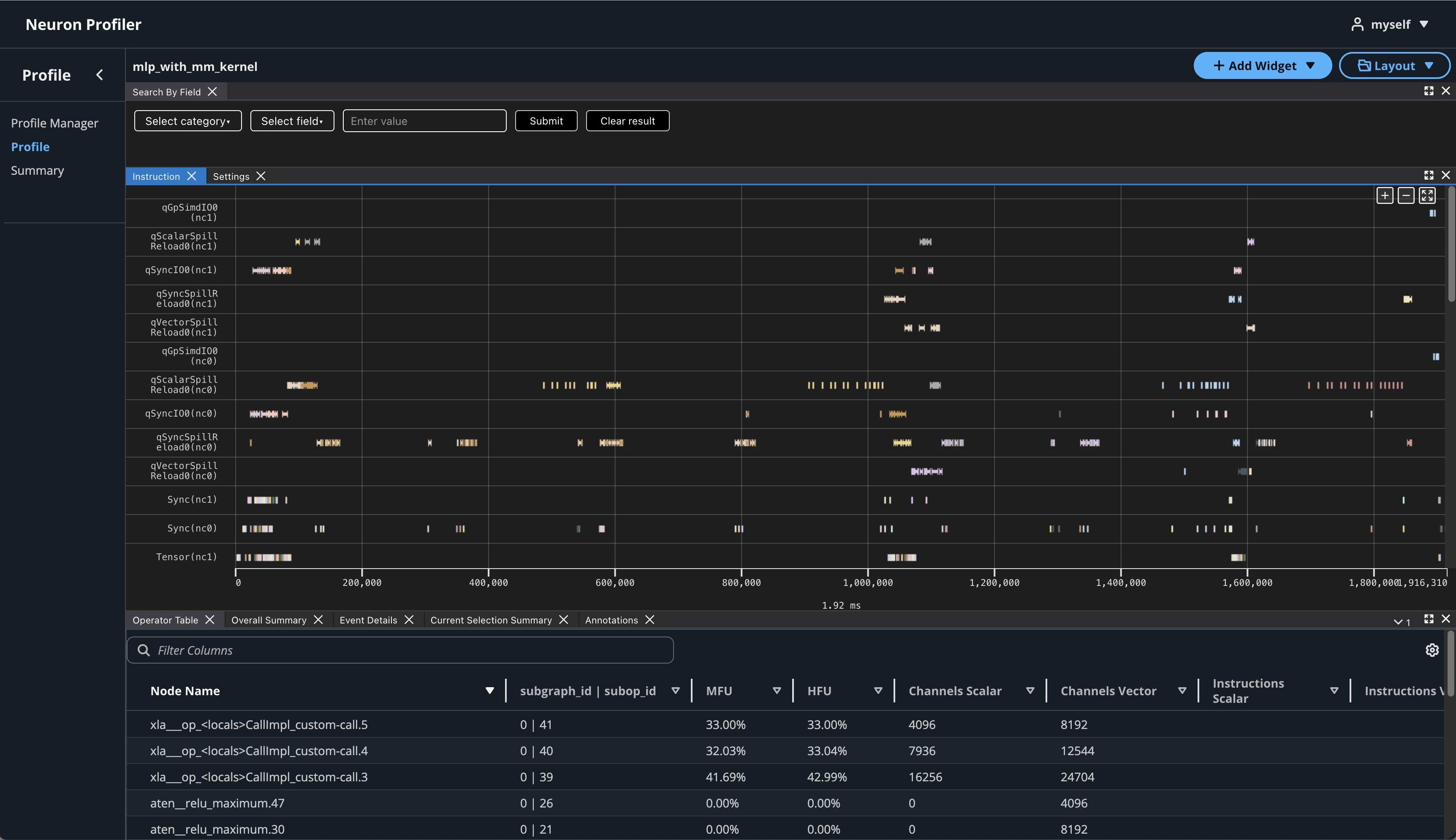Click timeline fit-to-view expand icon

[1427, 195]
